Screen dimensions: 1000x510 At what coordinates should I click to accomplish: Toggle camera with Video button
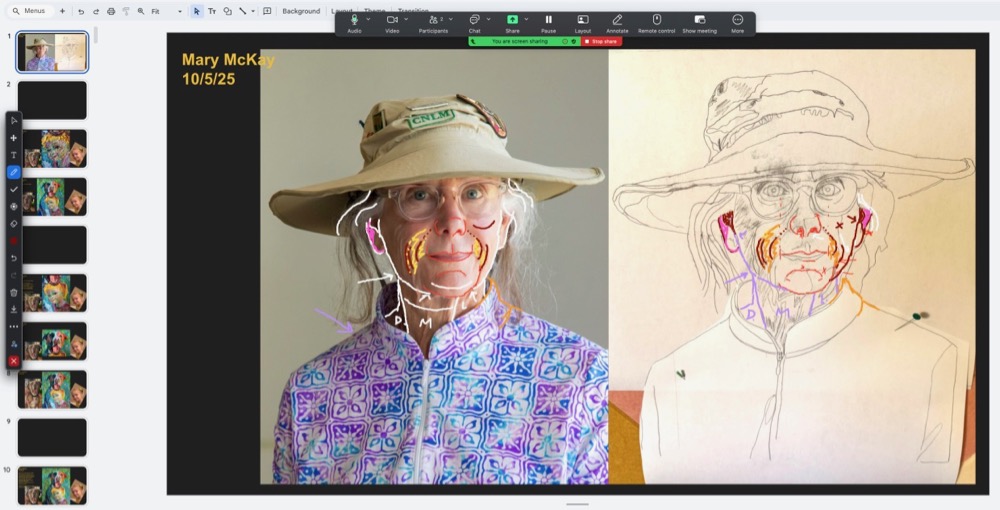(x=392, y=24)
